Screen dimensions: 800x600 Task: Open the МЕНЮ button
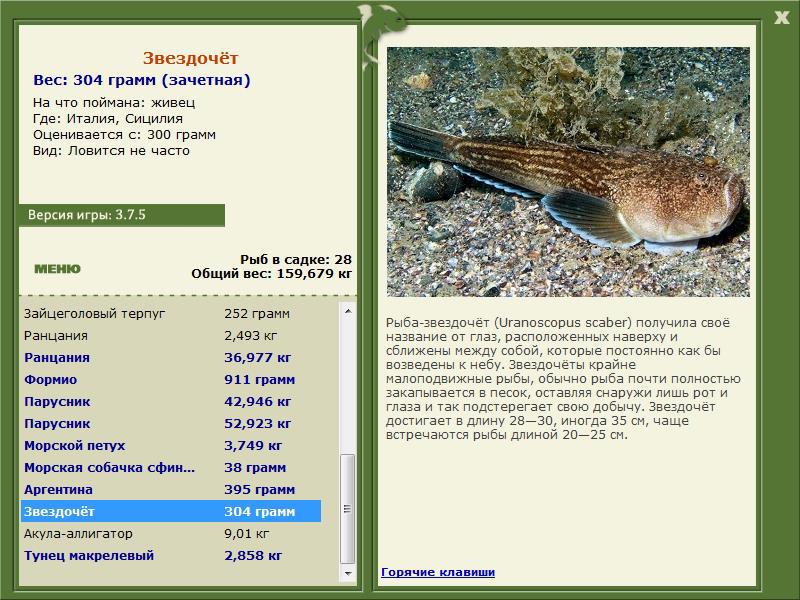(x=57, y=269)
